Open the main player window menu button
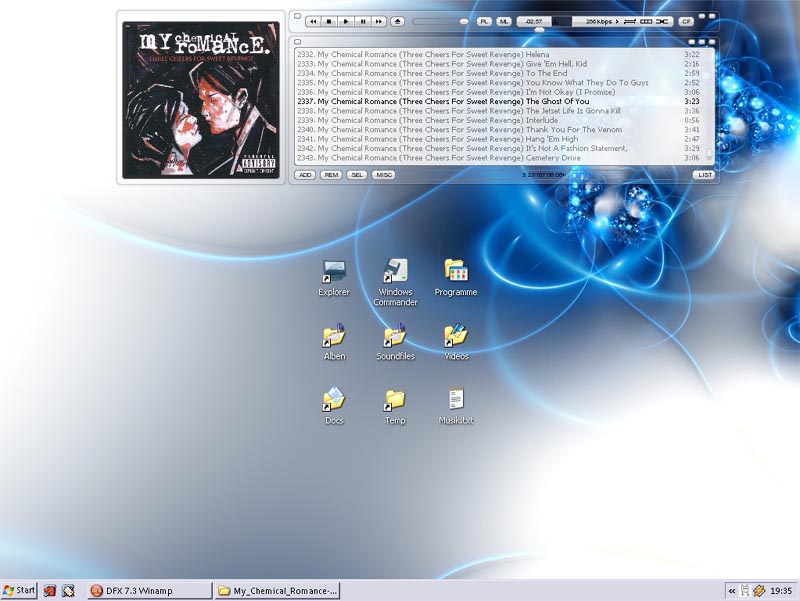The width and height of the screenshot is (800, 601). point(297,16)
